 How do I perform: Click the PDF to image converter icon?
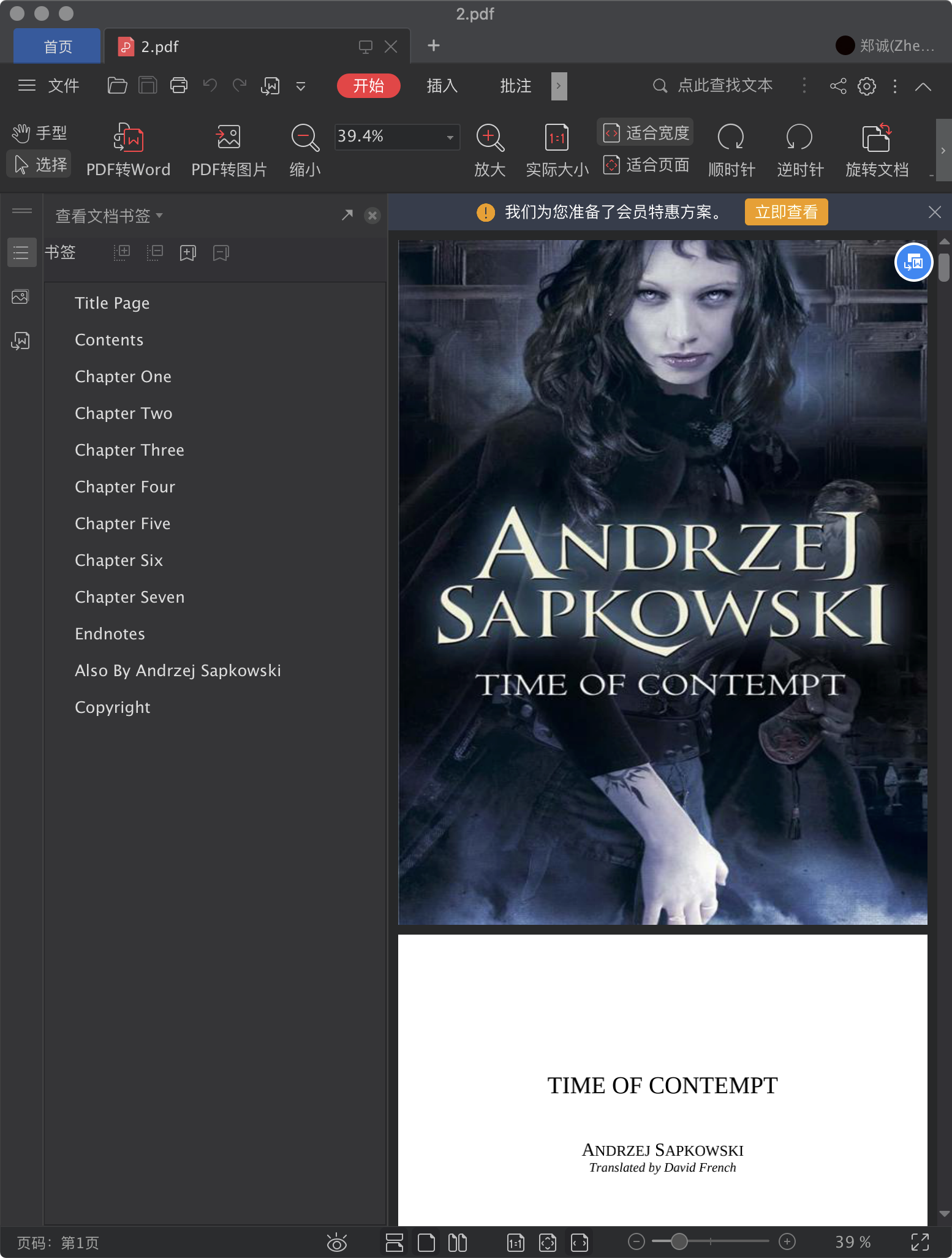coord(229,138)
